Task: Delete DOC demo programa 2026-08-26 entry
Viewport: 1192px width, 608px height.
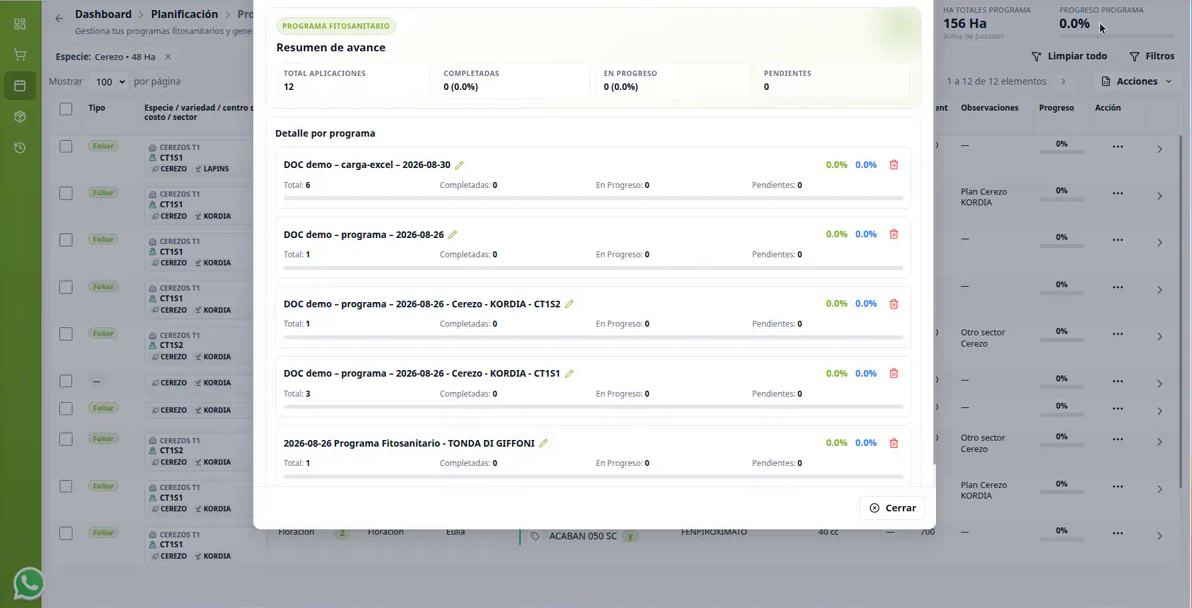Action: tap(894, 234)
